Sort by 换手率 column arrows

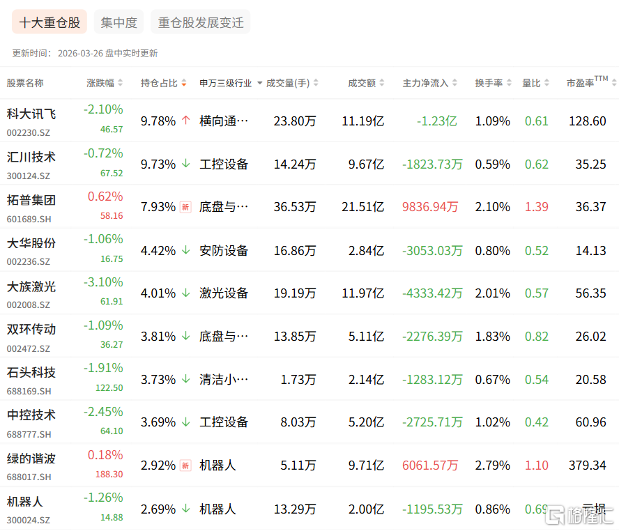(509, 83)
